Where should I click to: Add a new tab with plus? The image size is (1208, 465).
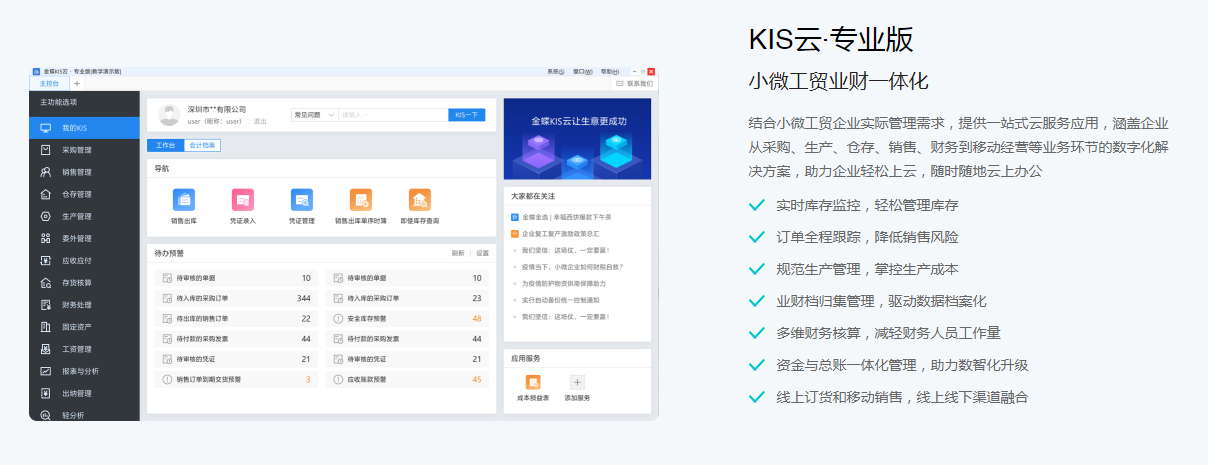[77, 84]
